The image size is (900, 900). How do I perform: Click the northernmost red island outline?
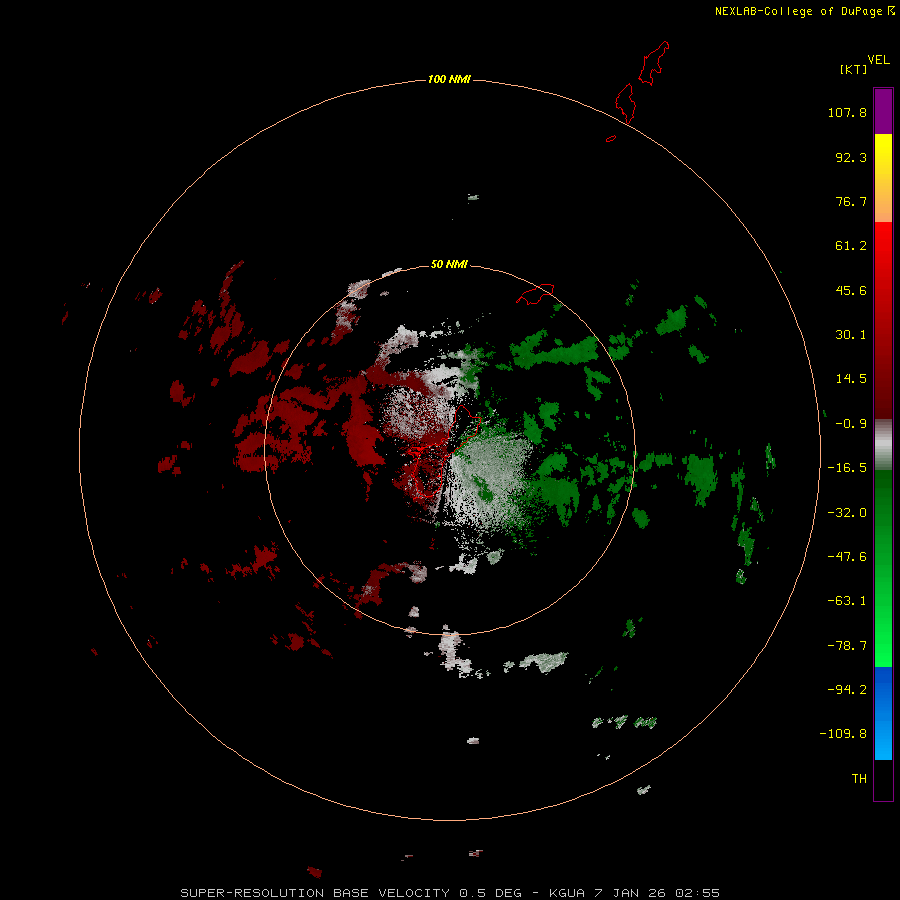pyautogui.click(x=654, y=63)
